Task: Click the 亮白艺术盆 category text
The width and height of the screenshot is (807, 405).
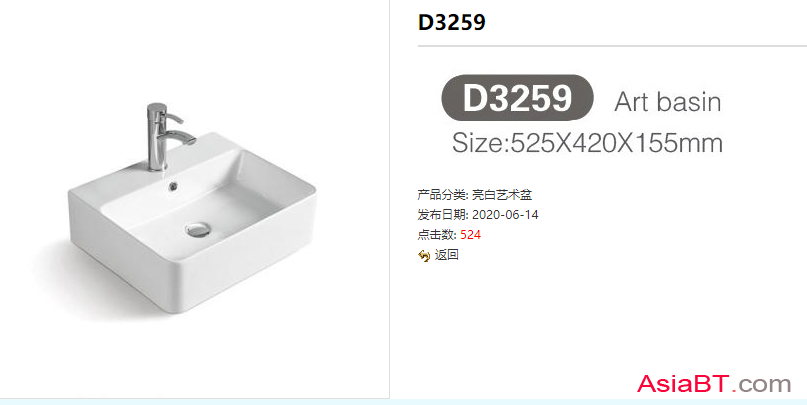Action: [502, 195]
